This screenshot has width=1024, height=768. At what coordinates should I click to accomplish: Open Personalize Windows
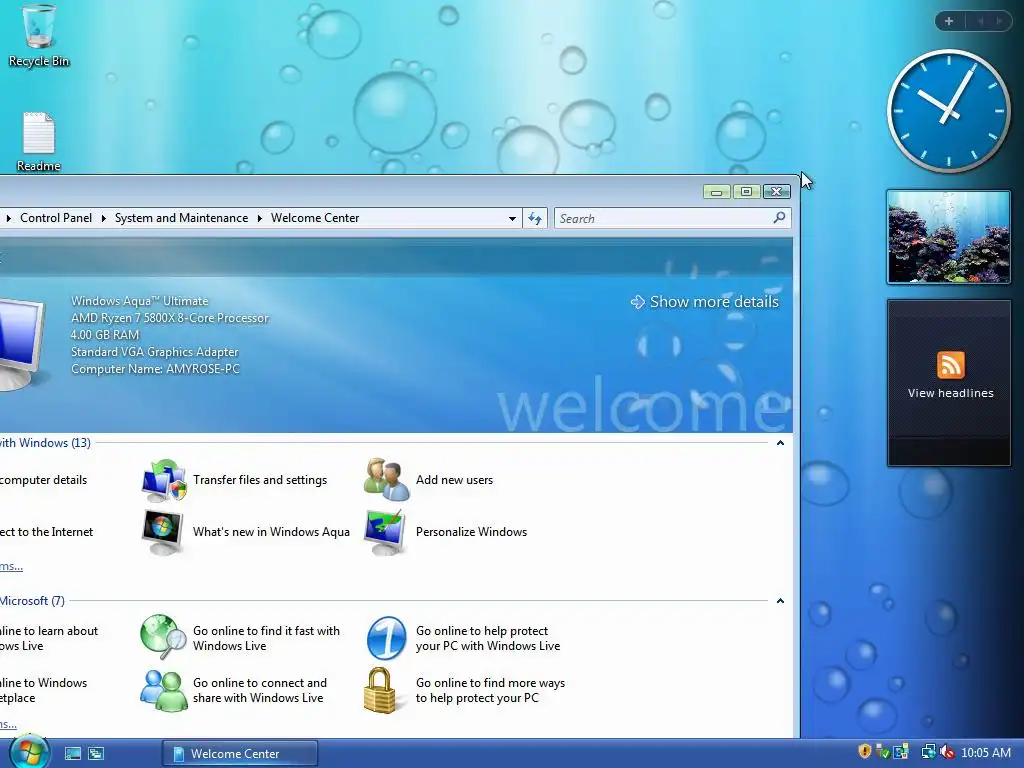coord(472,532)
